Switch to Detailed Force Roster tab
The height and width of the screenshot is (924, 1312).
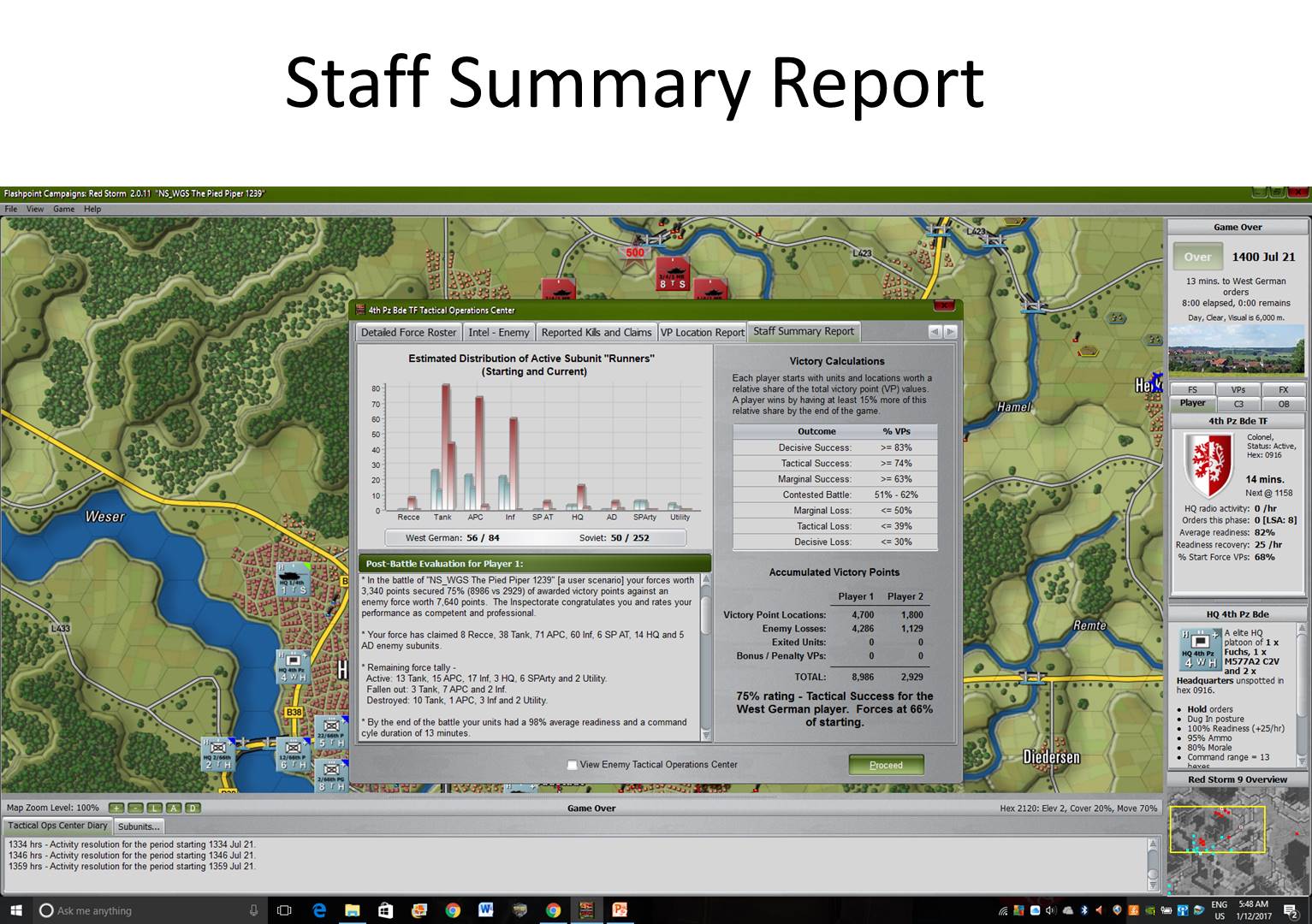click(x=409, y=332)
